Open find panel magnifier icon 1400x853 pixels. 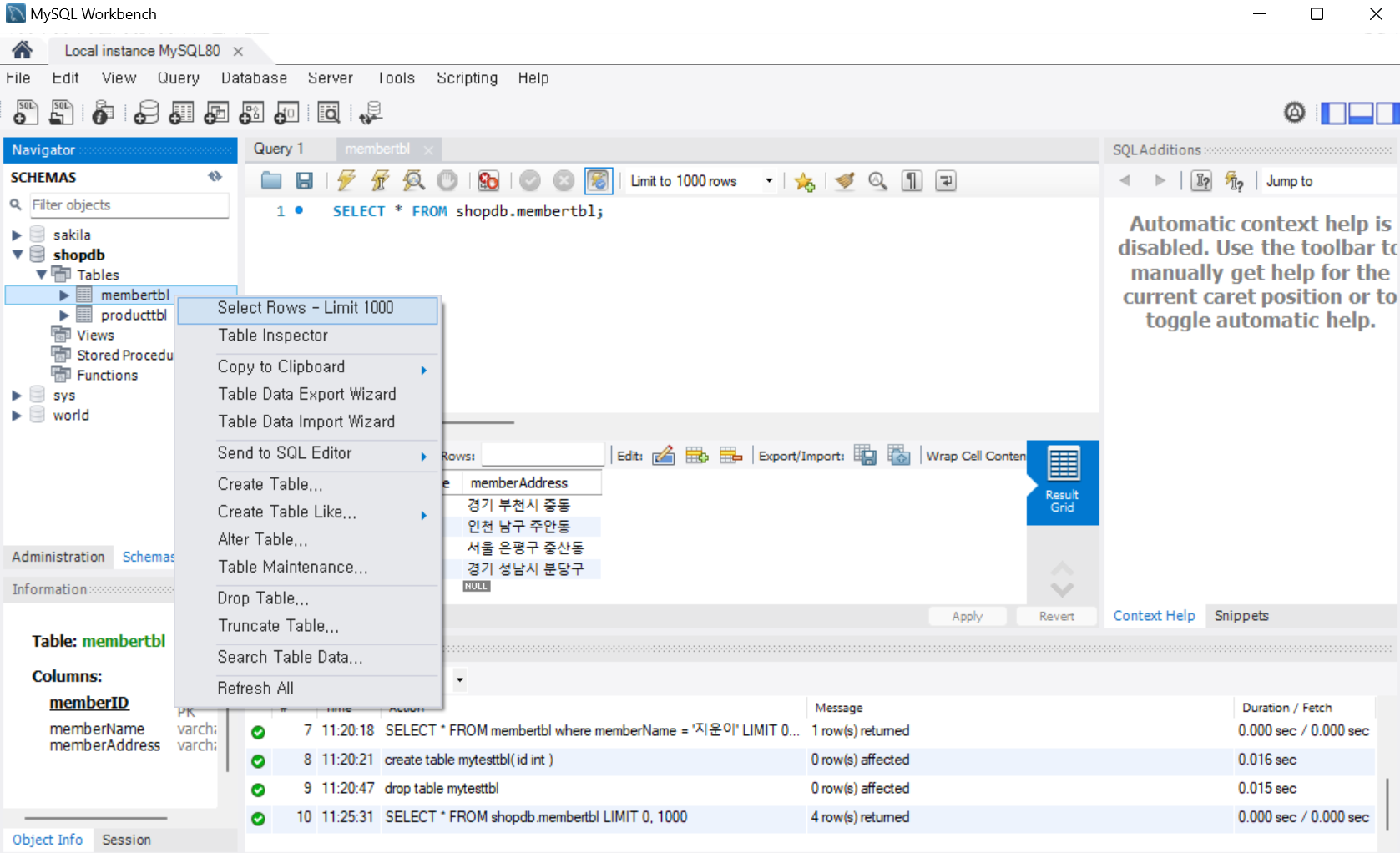(x=878, y=180)
